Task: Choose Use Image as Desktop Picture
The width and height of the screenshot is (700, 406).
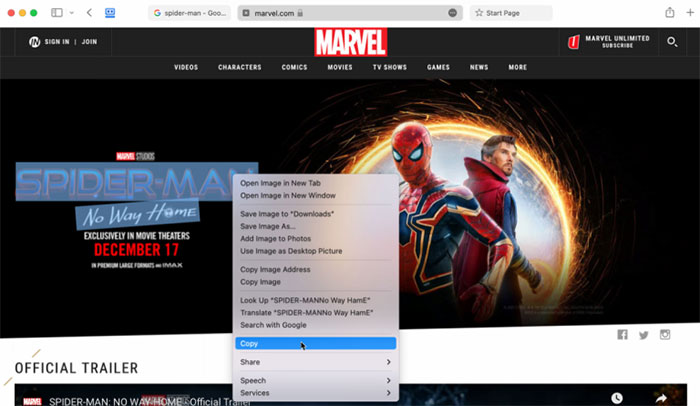Action: (x=316, y=251)
